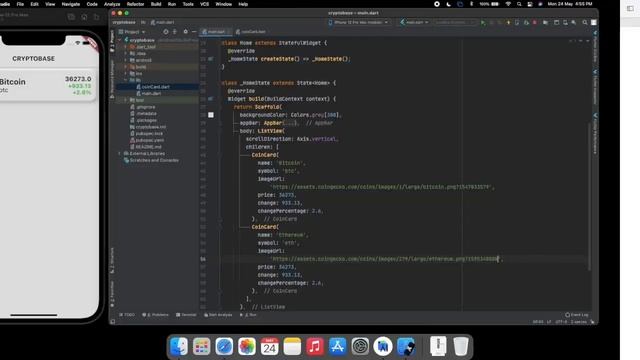Select main.dart in the project tree
The image size is (640, 360).
click(x=149, y=93)
